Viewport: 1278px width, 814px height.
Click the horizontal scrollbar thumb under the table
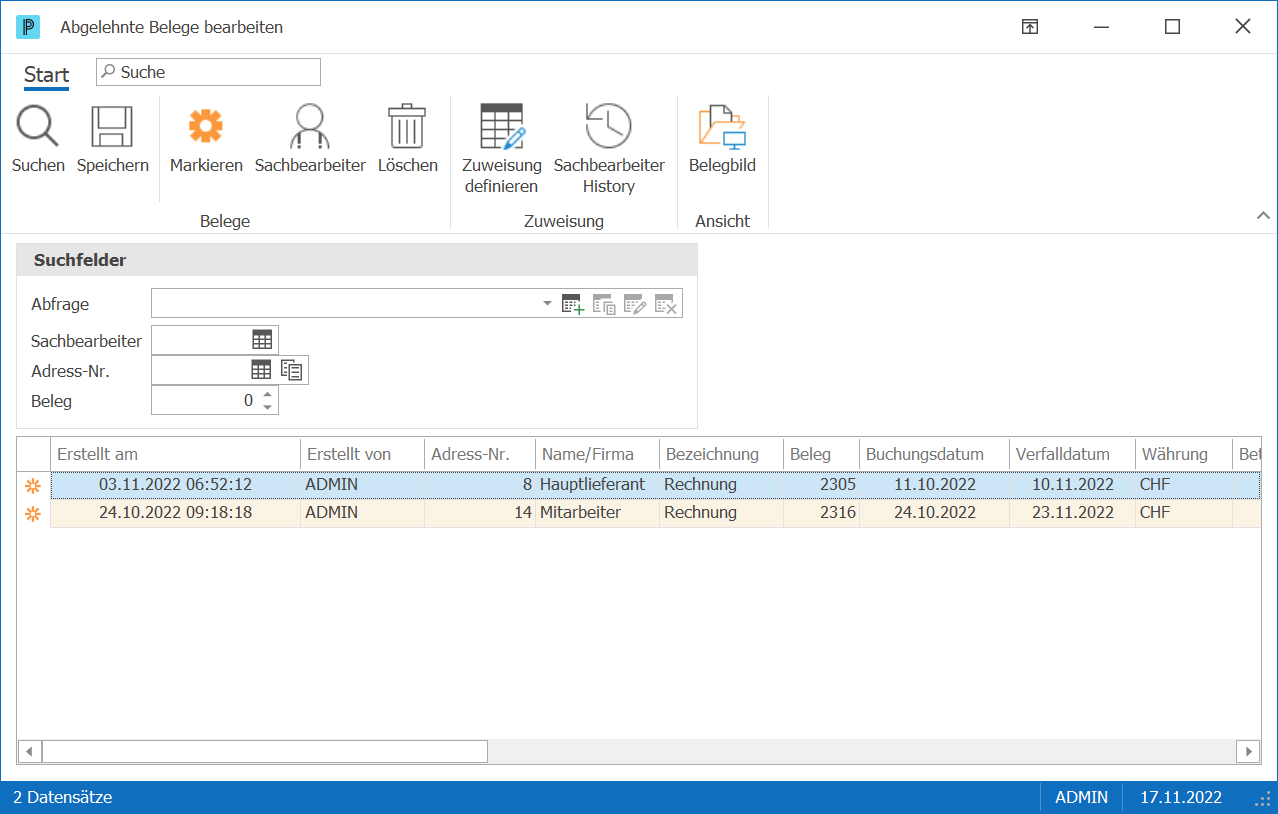click(x=264, y=751)
